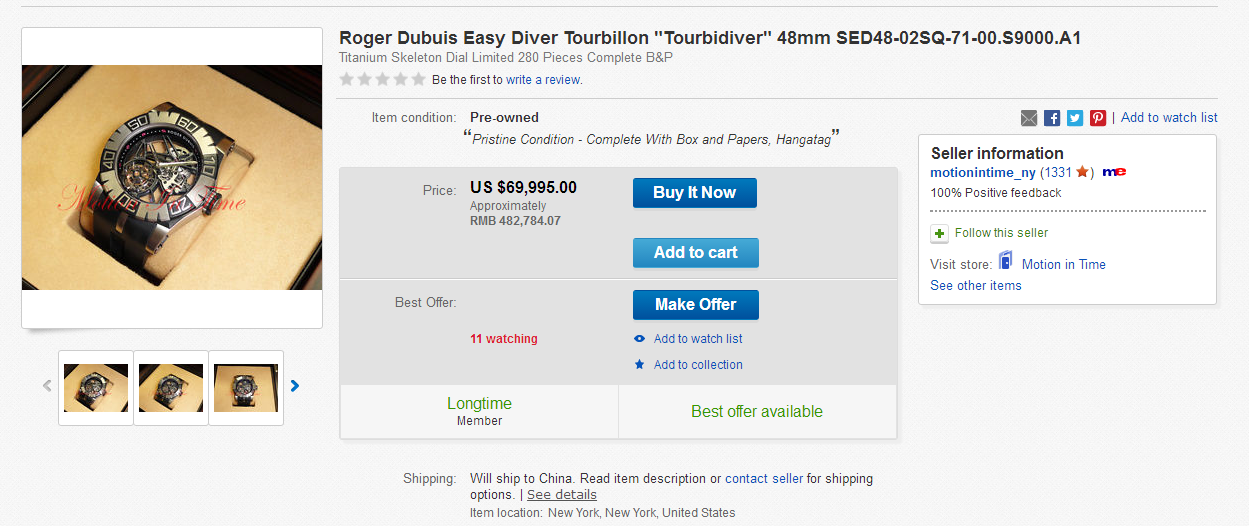The width and height of the screenshot is (1249, 526).
Task: Click the Add to cart button
Action: [695, 253]
